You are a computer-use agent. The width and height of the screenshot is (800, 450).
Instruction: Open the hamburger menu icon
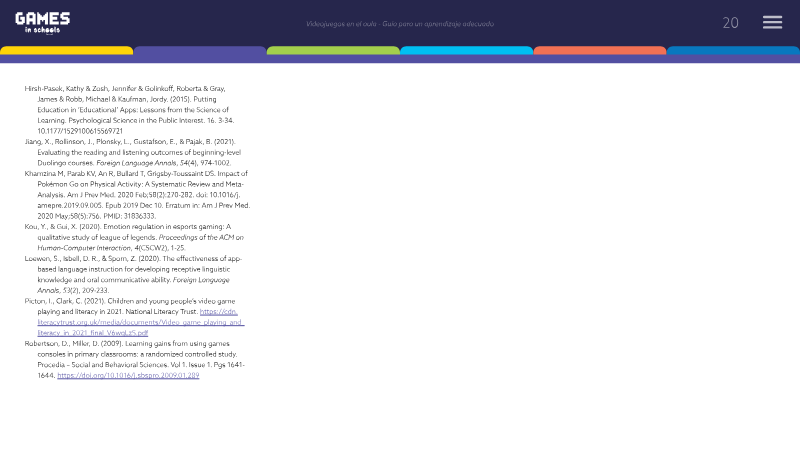tap(772, 22)
